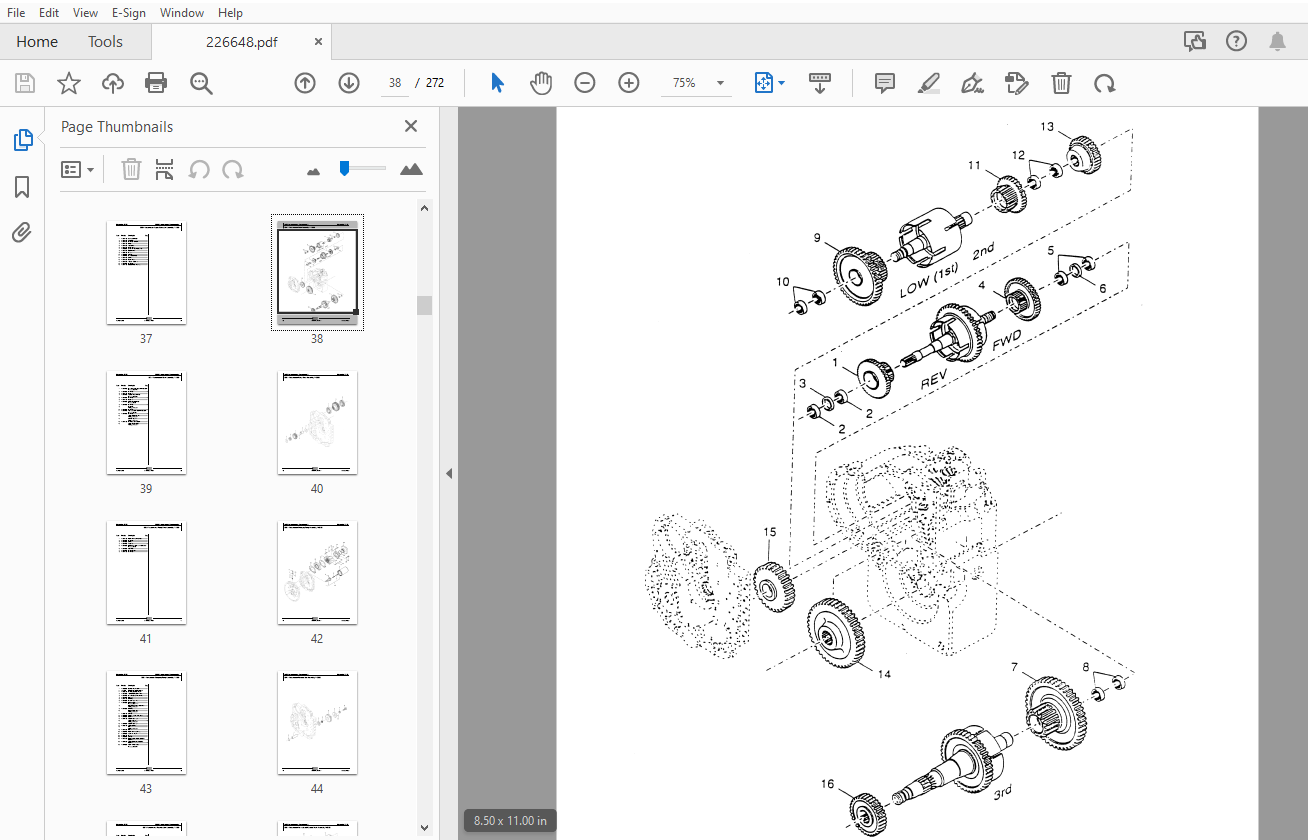
Task: Select page 40 thumbnail
Action: [317, 423]
